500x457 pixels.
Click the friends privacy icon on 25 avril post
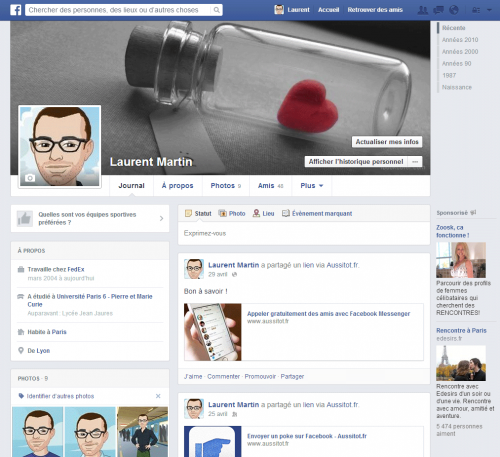coord(235,414)
